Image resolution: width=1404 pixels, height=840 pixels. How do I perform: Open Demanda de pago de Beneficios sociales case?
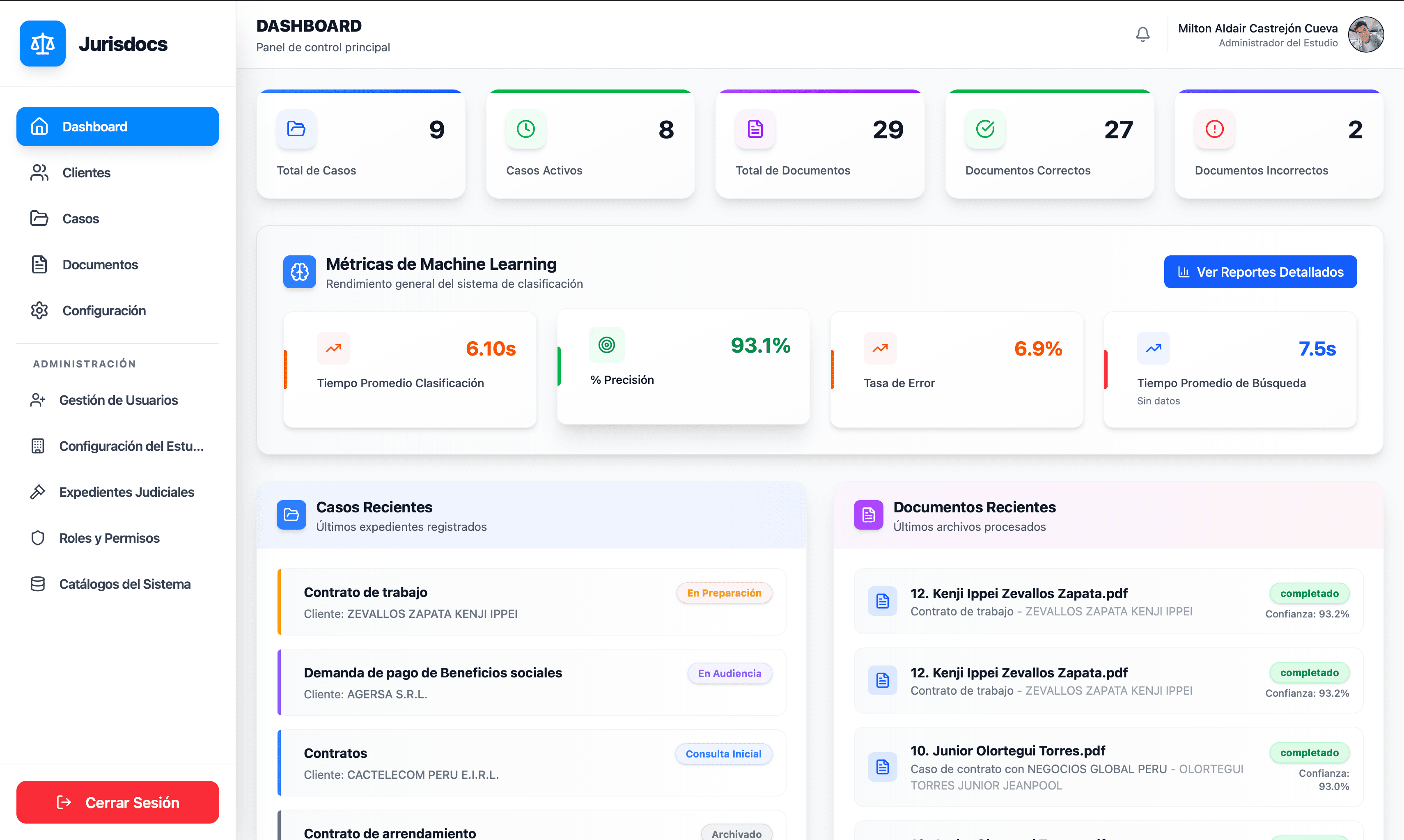tap(532, 682)
